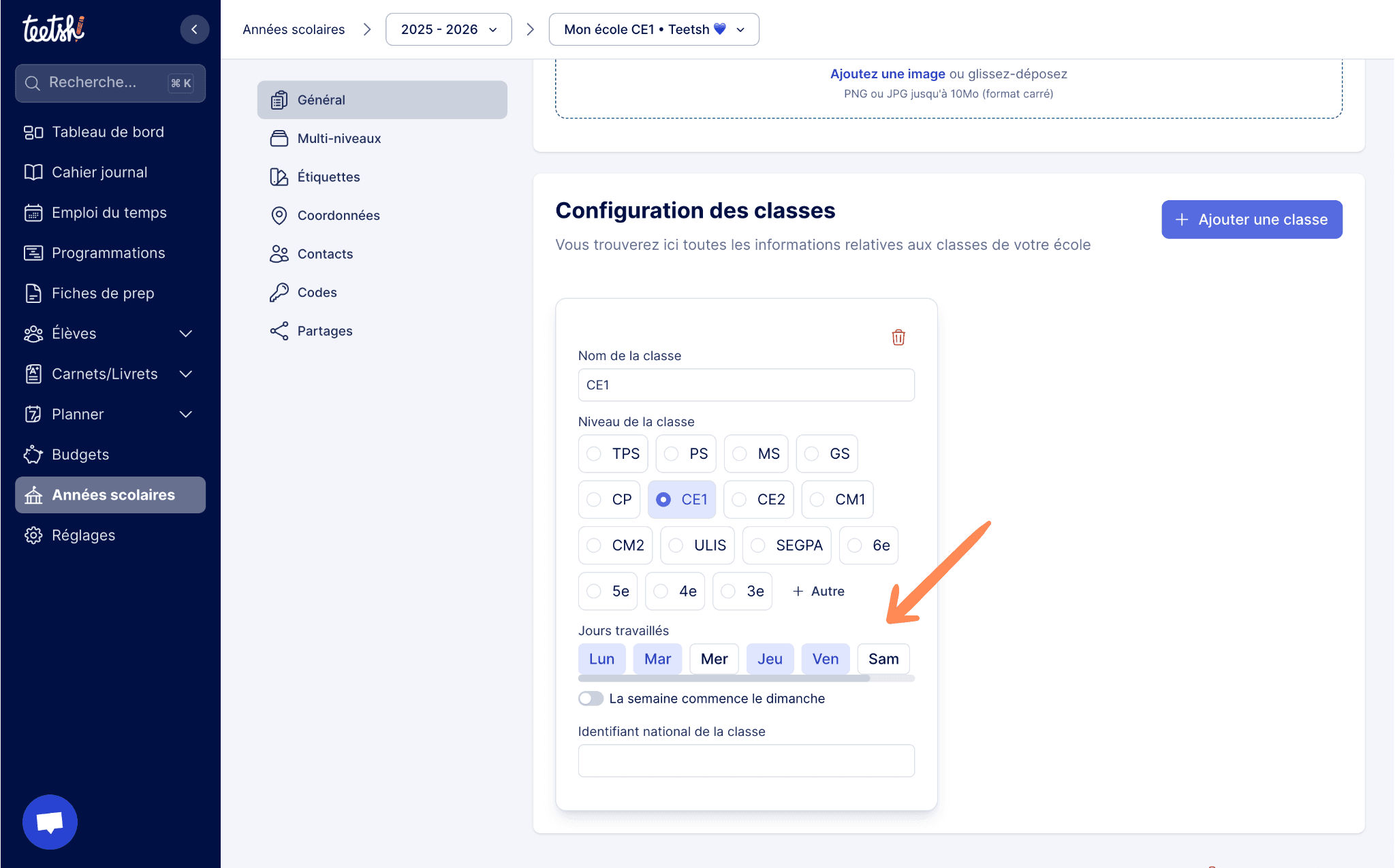The height and width of the screenshot is (868, 1395).
Task: Open the Mon école CE1 dropdown
Action: [653, 29]
